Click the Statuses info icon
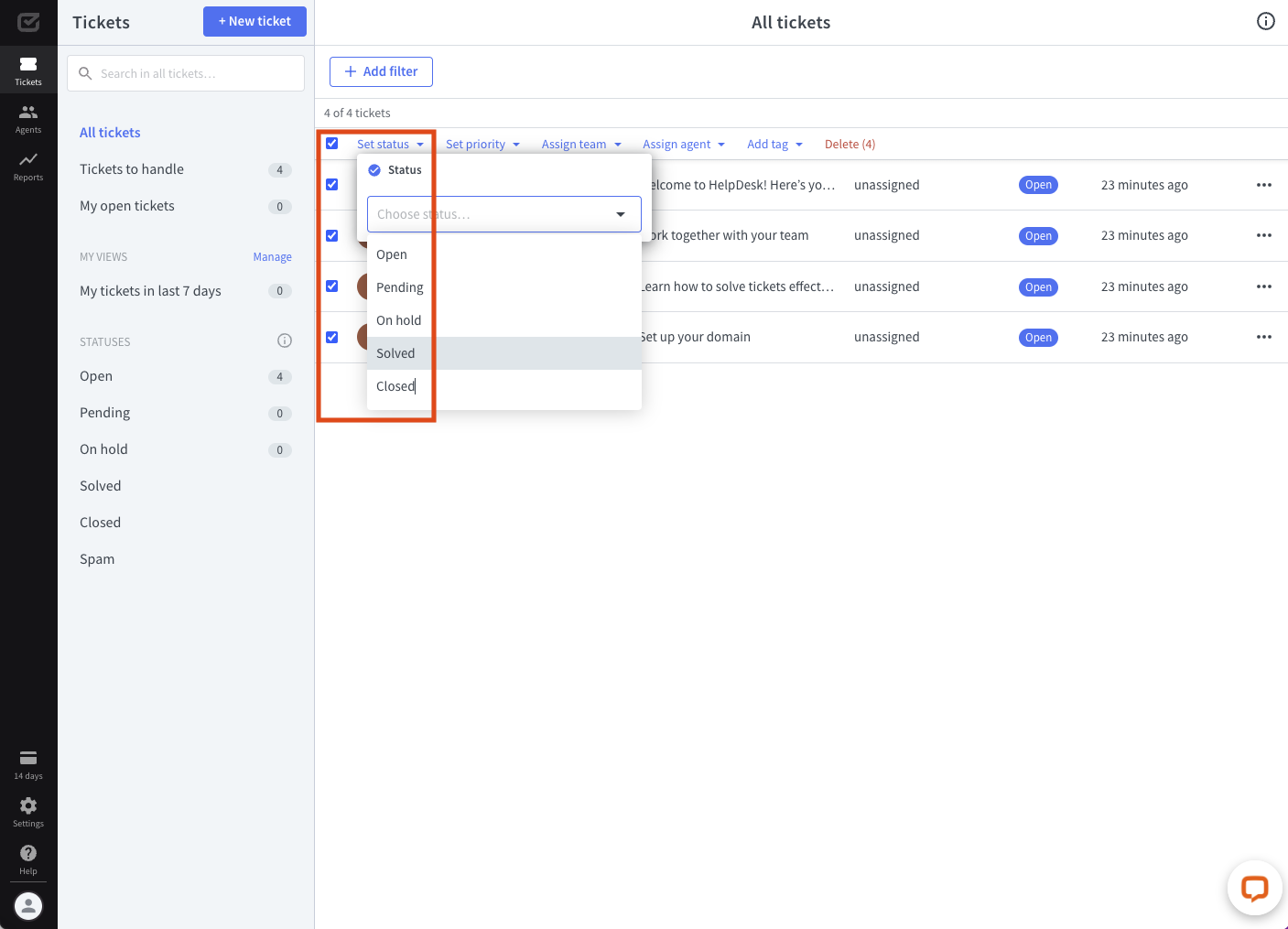1288x929 pixels. [285, 340]
